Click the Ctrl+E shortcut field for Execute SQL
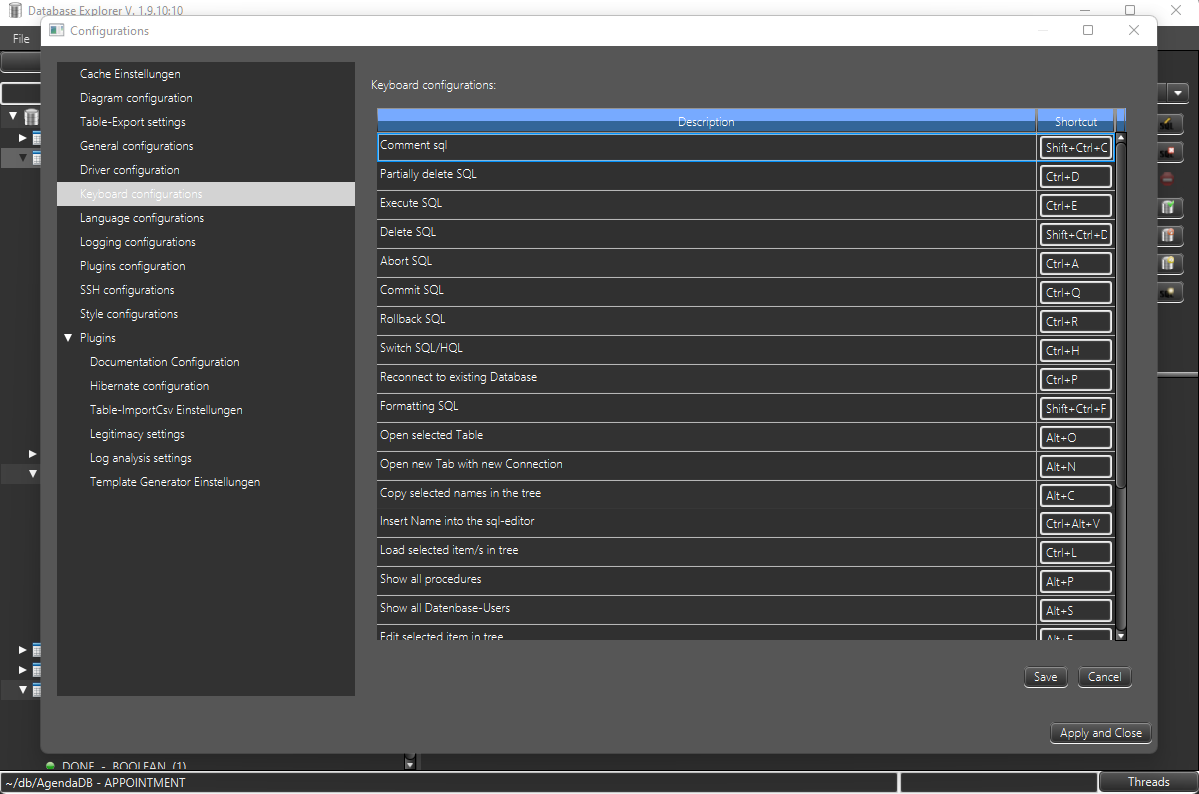 click(x=1075, y=206)
